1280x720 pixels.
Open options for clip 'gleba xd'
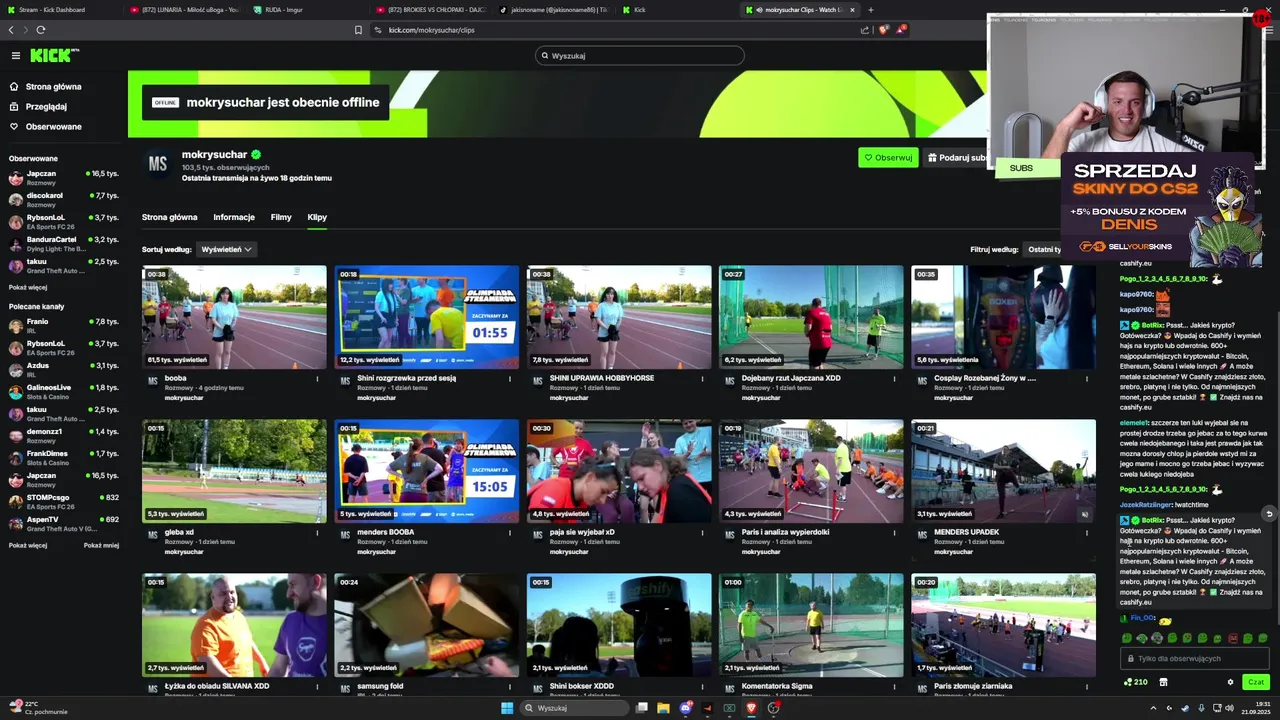[318, 533]
